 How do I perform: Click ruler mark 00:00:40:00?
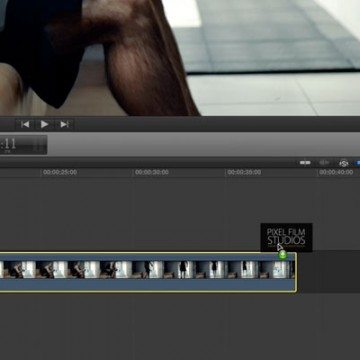pyautogui.click(x=336, y=172)
